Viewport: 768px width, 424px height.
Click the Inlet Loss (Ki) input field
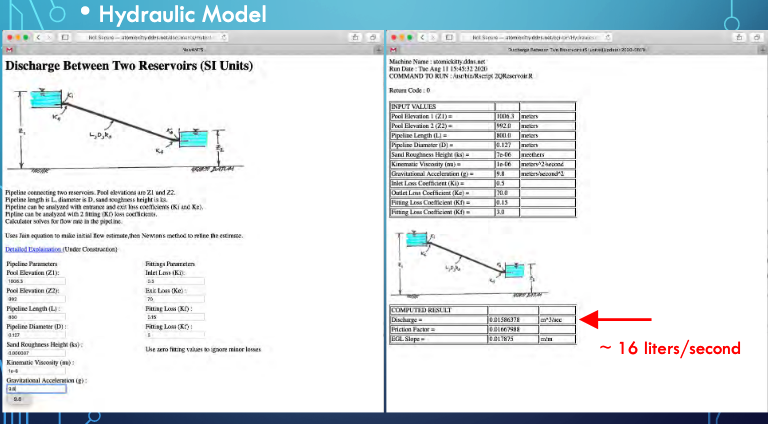(175, 281)
